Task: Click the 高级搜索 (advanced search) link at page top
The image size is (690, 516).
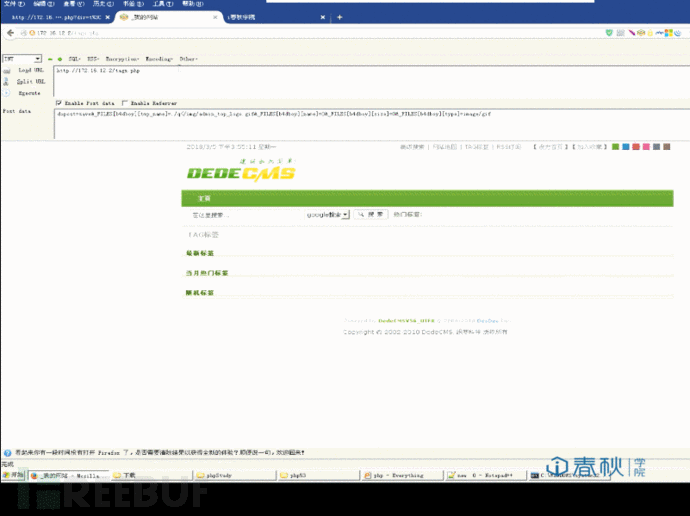Action: 412,147
